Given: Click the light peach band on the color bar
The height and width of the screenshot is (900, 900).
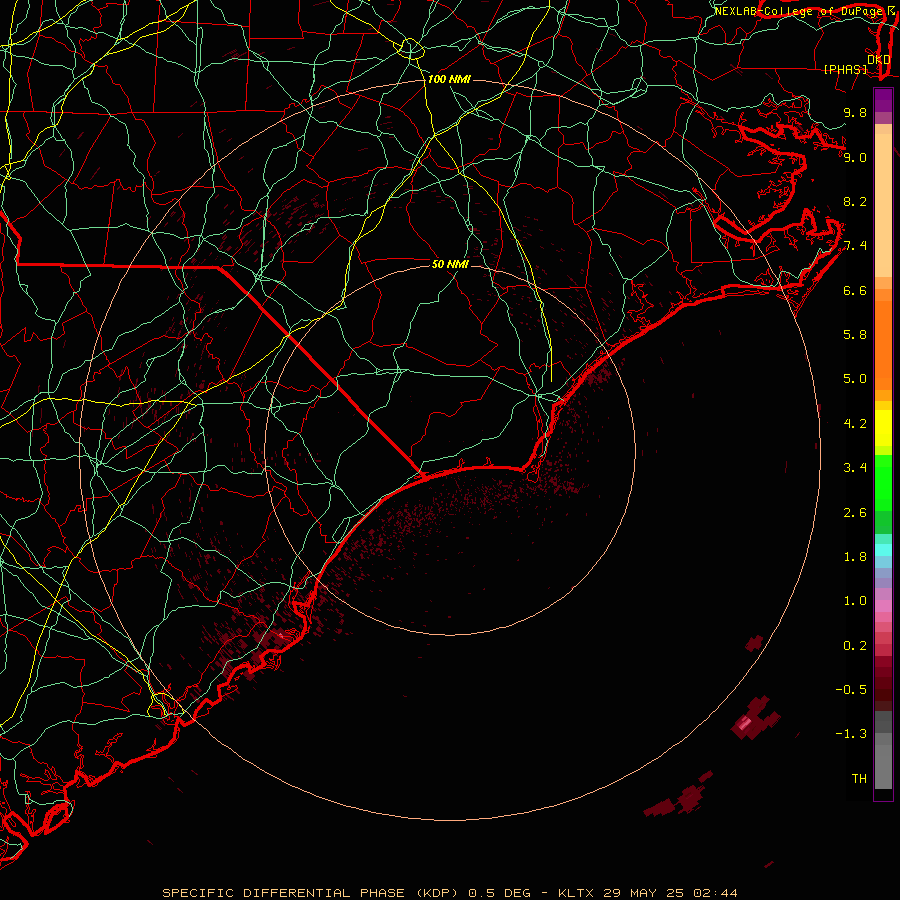Looking at the screenshot, I should click(883, 205).
